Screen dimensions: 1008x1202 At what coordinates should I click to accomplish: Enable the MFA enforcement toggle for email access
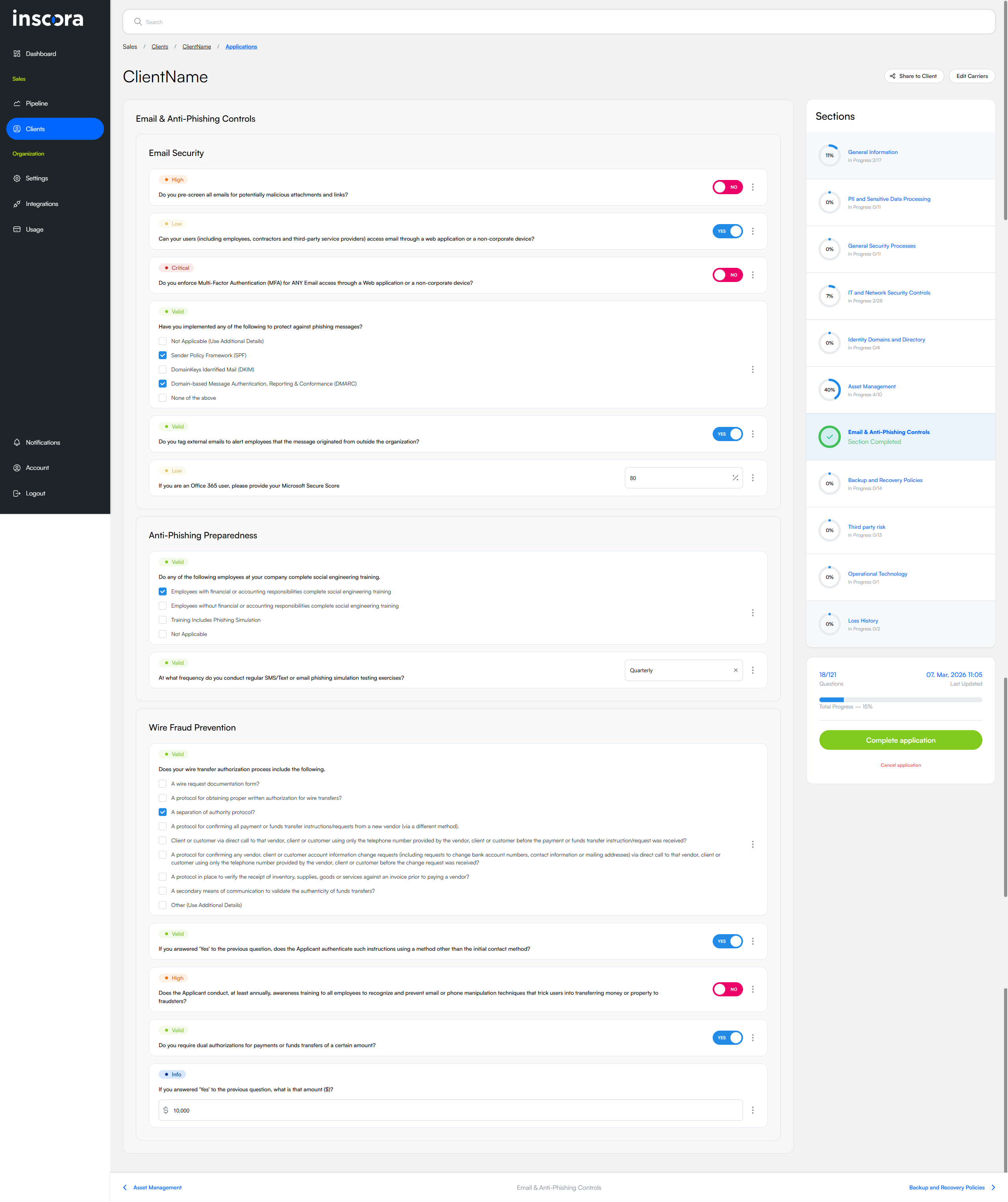(727, 275)
